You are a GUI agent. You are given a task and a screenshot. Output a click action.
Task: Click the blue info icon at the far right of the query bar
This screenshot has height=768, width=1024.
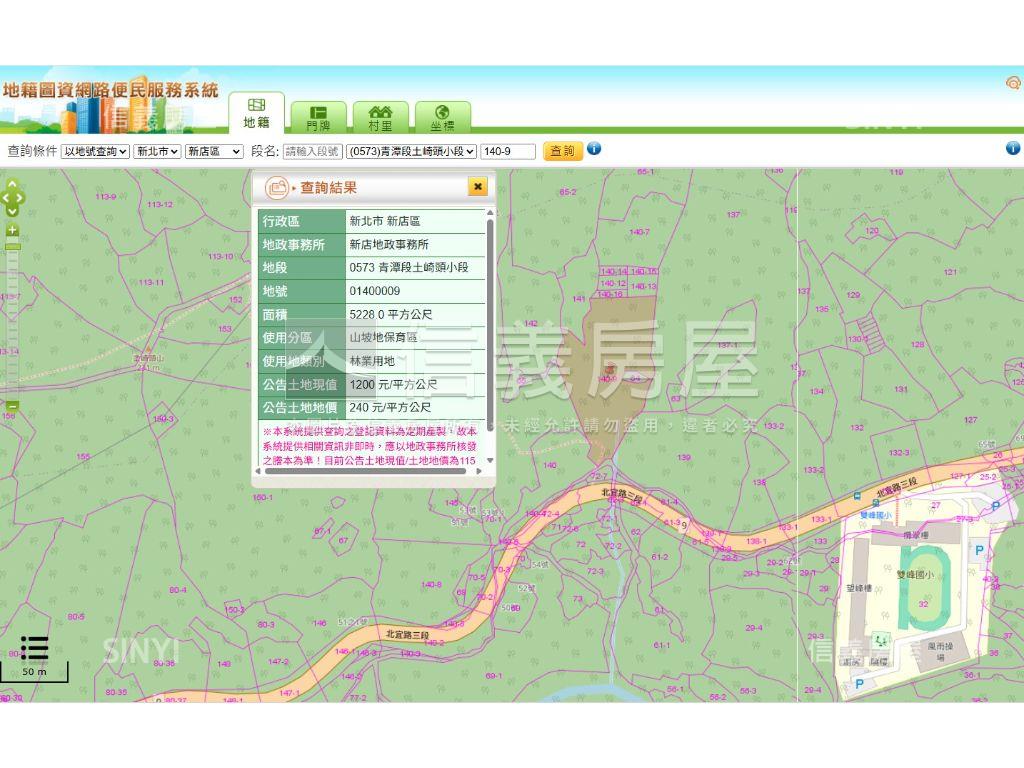[x=1013, y=148]
